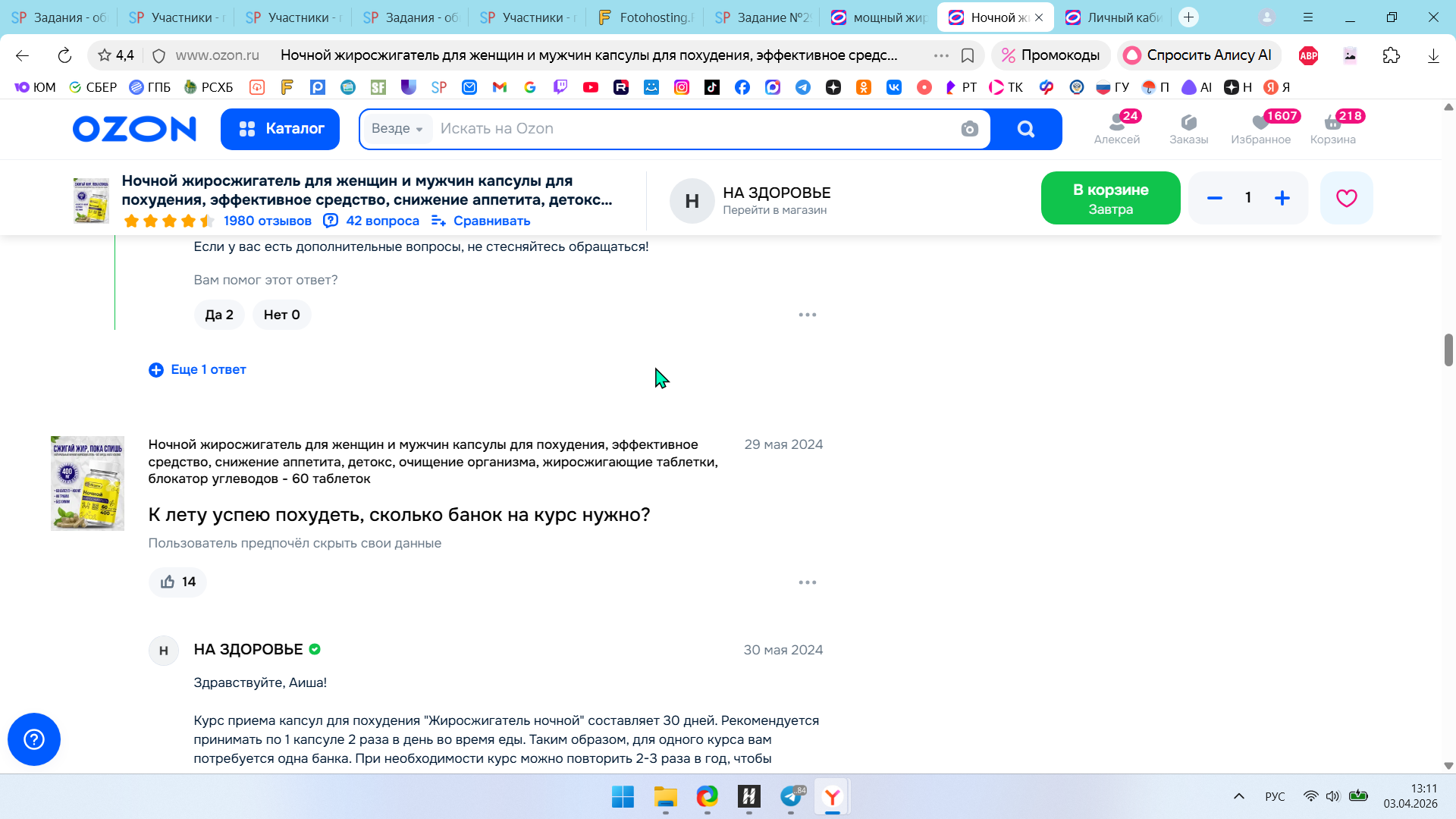Bookmark page with address bar bookmark icon

pyautogui.click(x=968, y=55)
